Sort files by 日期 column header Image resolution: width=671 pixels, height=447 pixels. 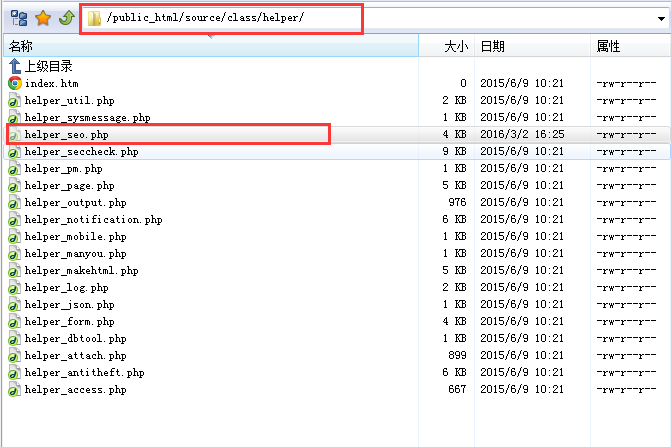coord(492,46)
